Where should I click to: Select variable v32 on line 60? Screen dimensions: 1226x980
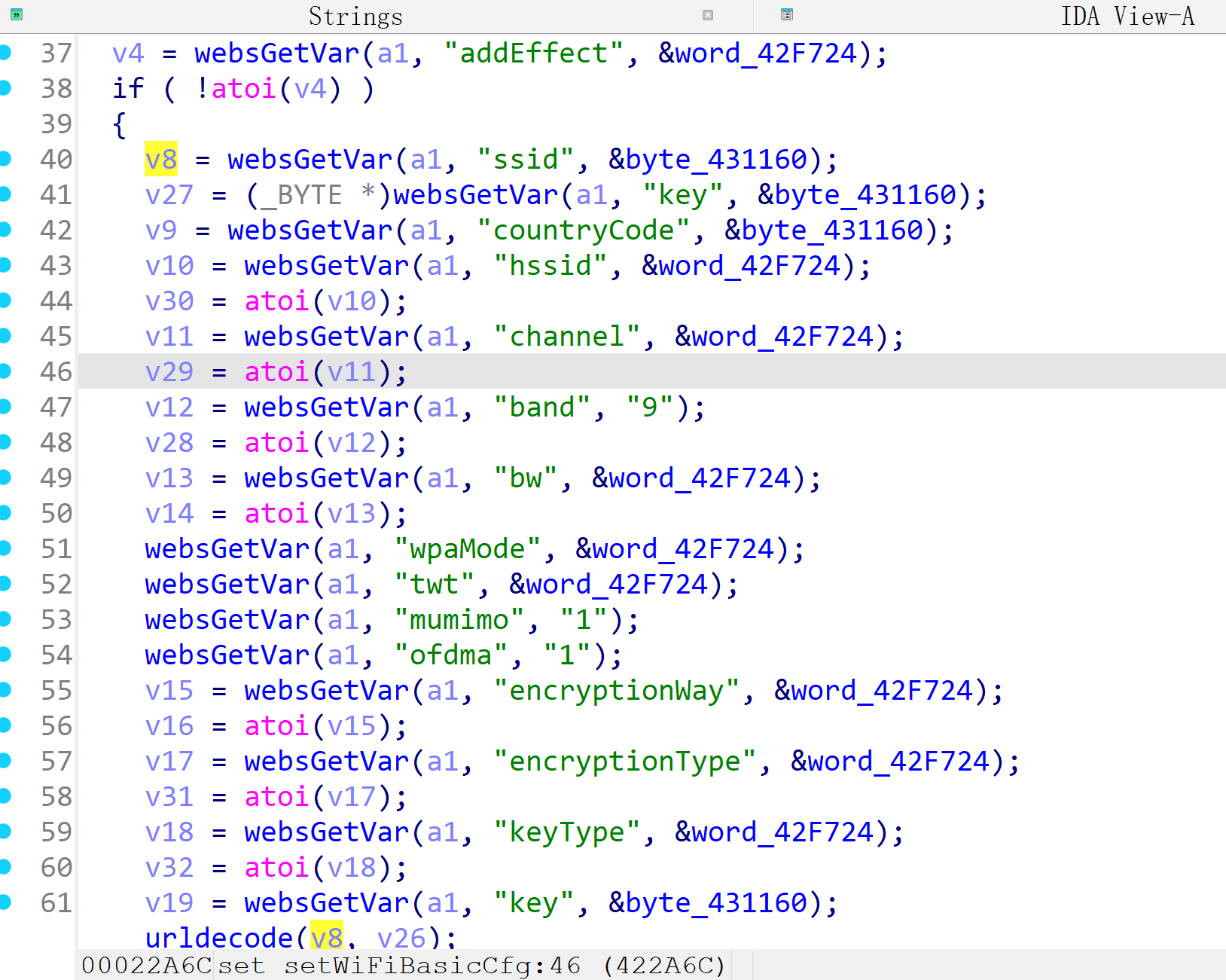[x=169, y=867]
